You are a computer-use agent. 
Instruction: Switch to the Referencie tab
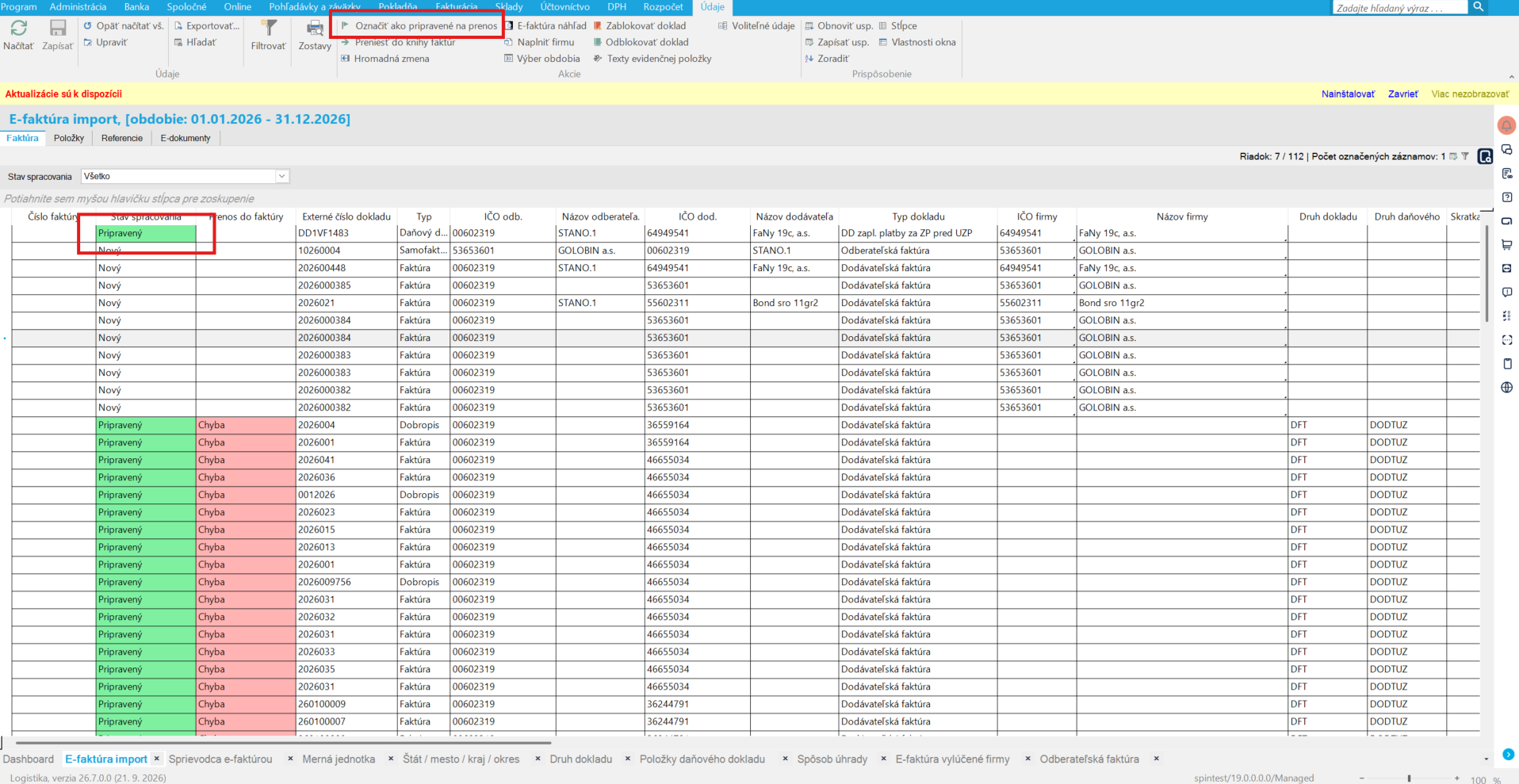(122, 138)
